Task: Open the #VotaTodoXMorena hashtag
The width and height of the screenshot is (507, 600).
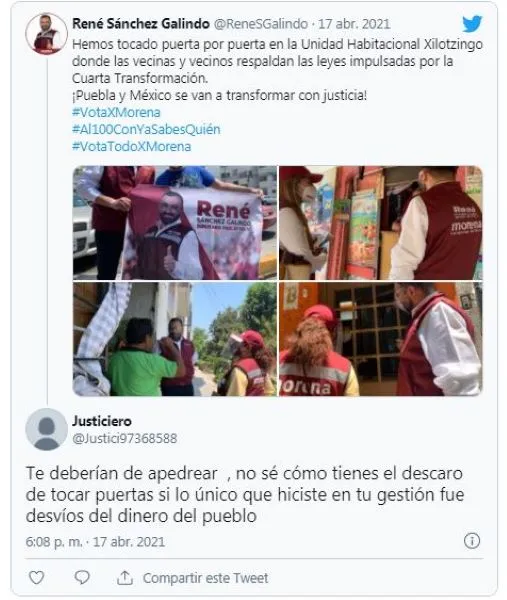Action: point(131,146)
